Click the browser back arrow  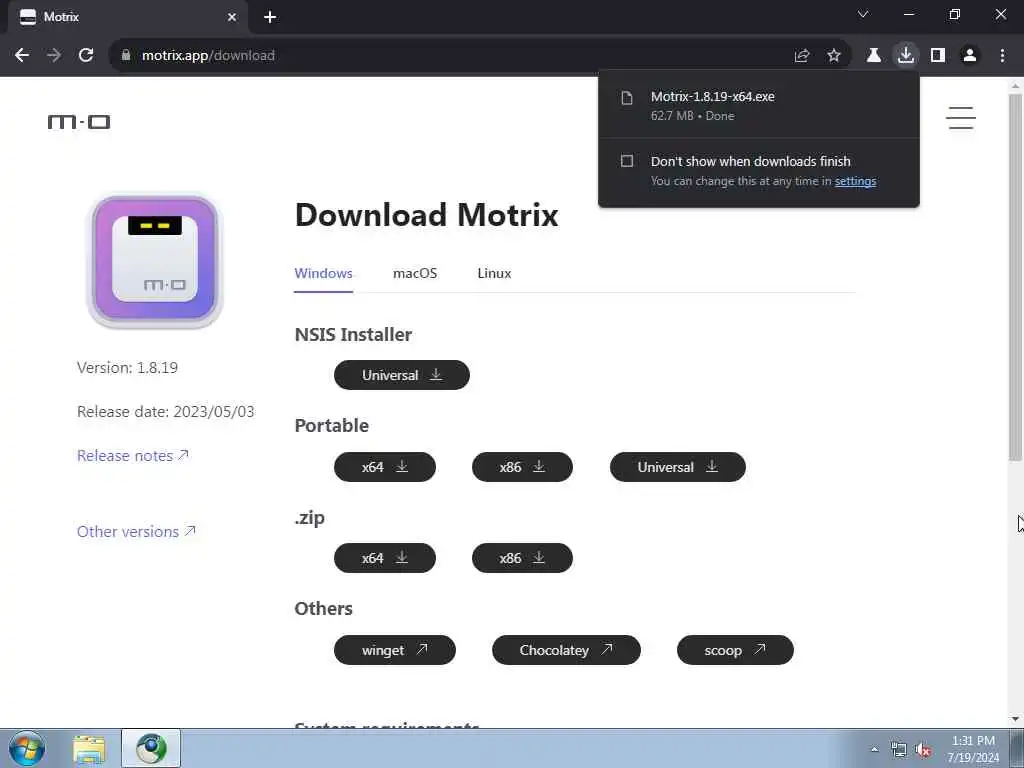pos(22,56)
